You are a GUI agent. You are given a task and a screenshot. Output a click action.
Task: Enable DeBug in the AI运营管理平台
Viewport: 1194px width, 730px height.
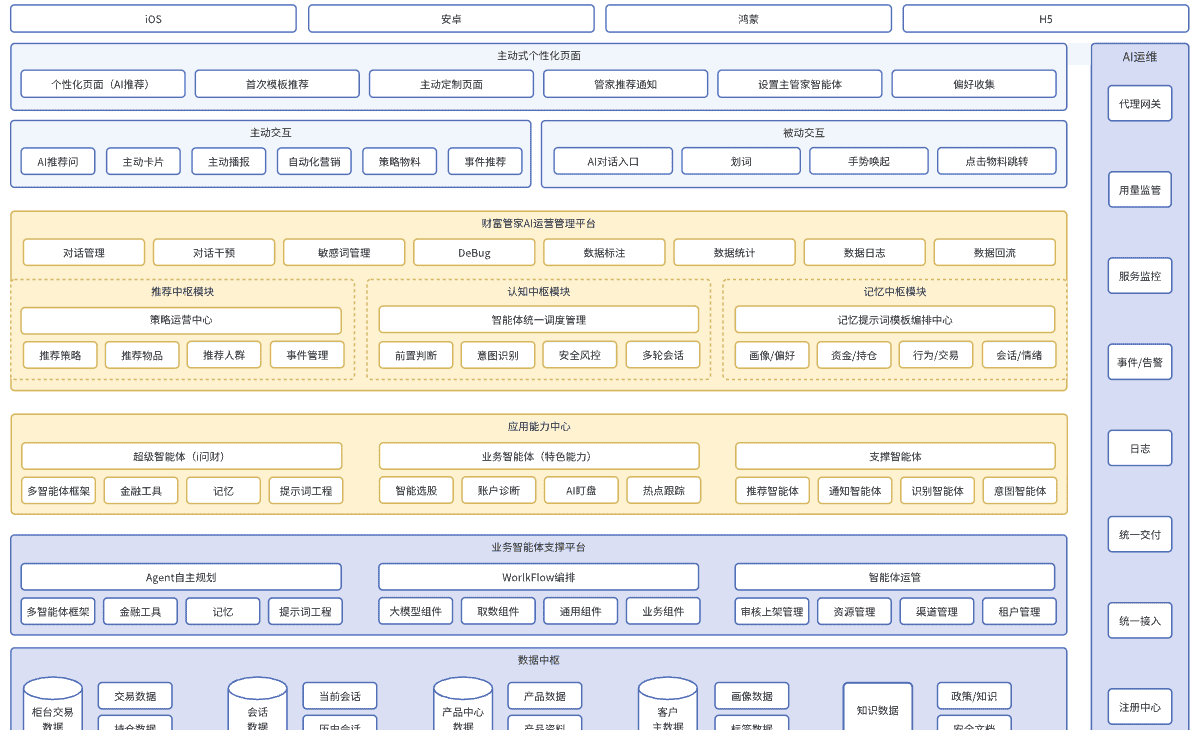tap(473, 252)
